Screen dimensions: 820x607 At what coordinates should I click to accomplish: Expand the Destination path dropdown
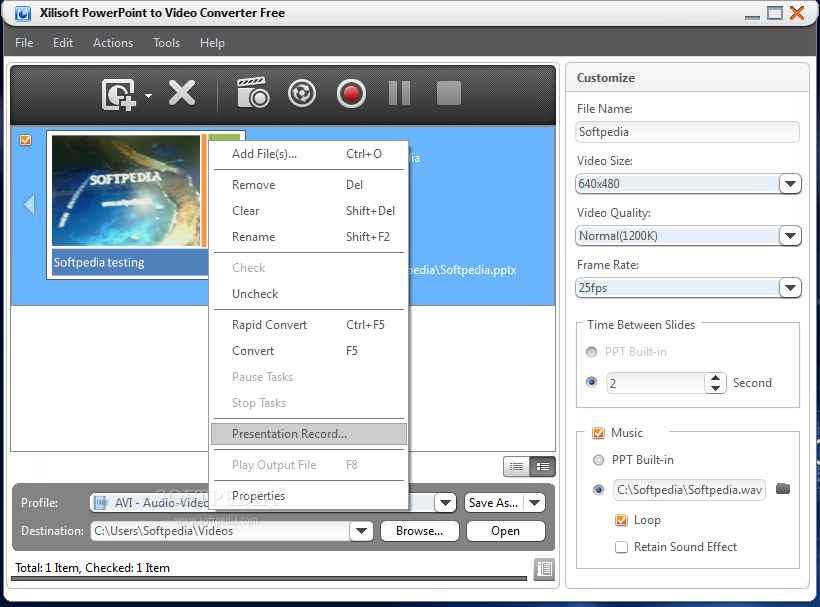pyautogui.click(x=361, y=531)
